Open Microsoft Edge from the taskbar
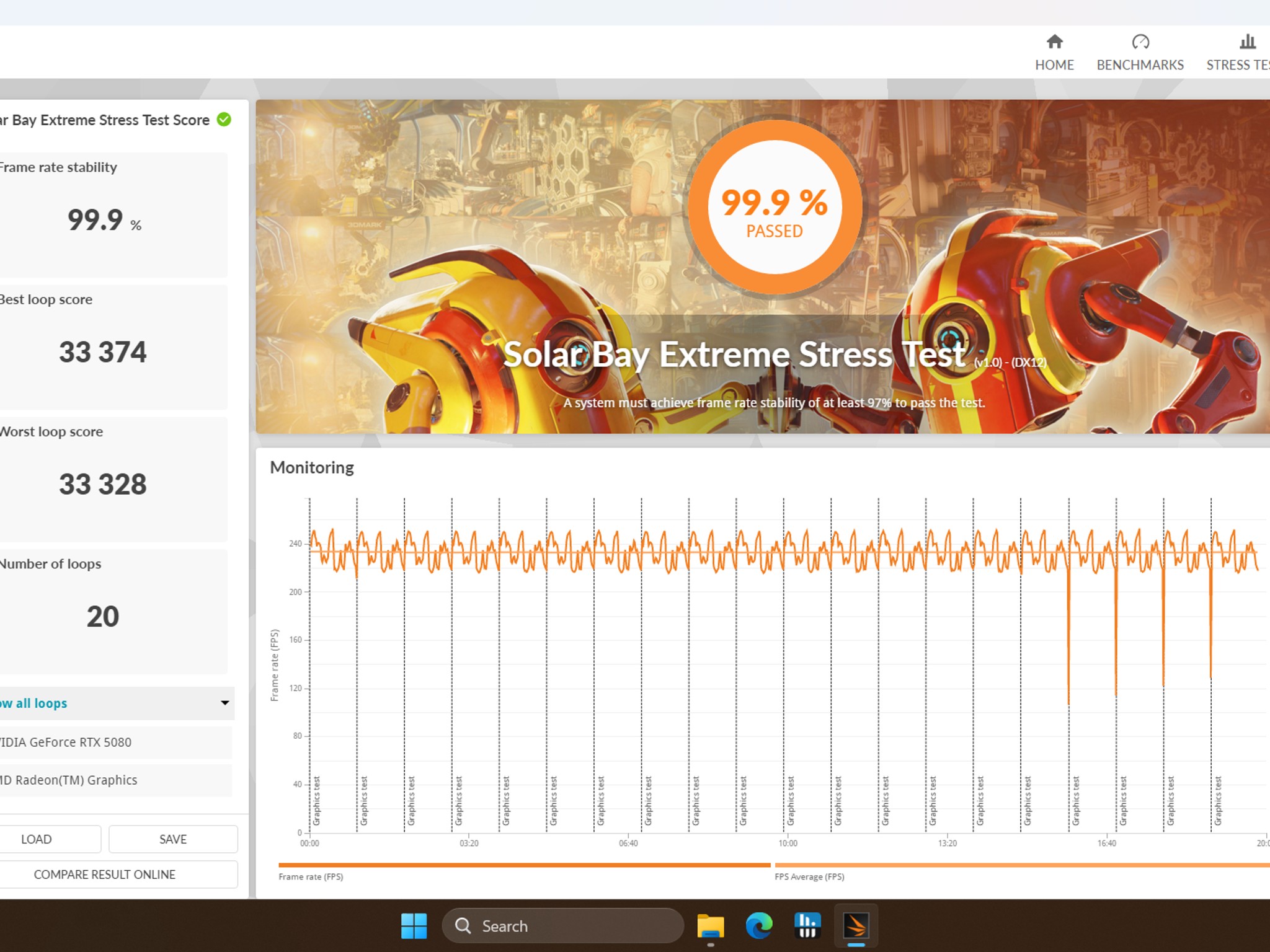1270x952 pixels. (x=759, y=926)
